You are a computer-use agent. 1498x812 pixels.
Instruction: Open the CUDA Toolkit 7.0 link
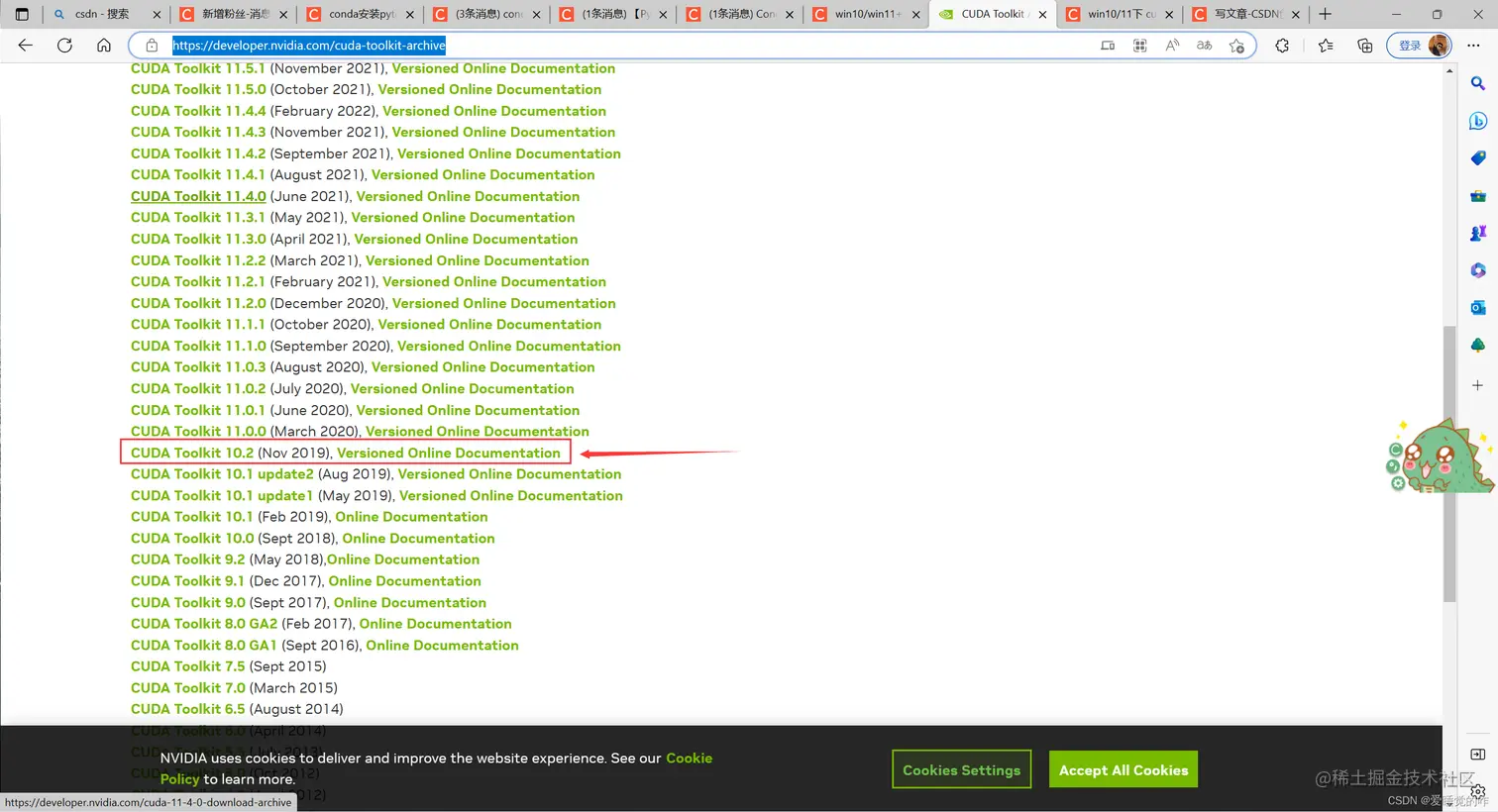[187, 687]
